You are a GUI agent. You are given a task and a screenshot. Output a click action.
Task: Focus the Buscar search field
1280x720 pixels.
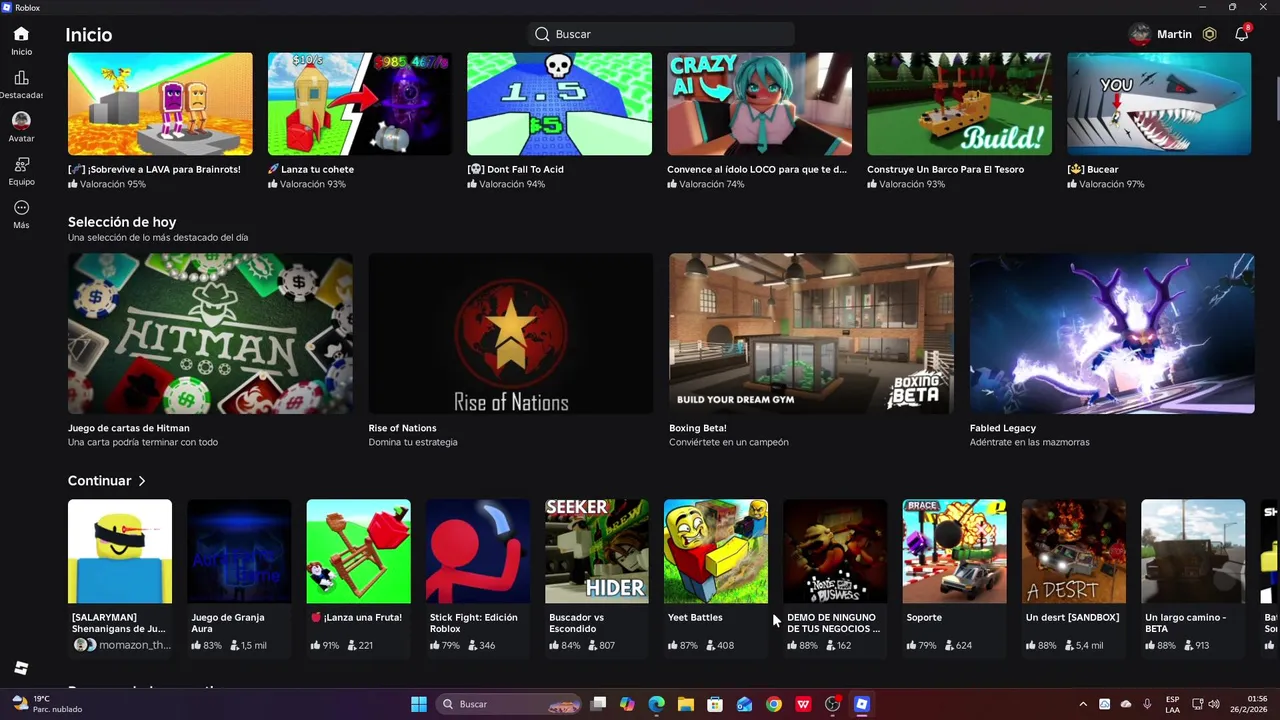[x=661, y=34]
